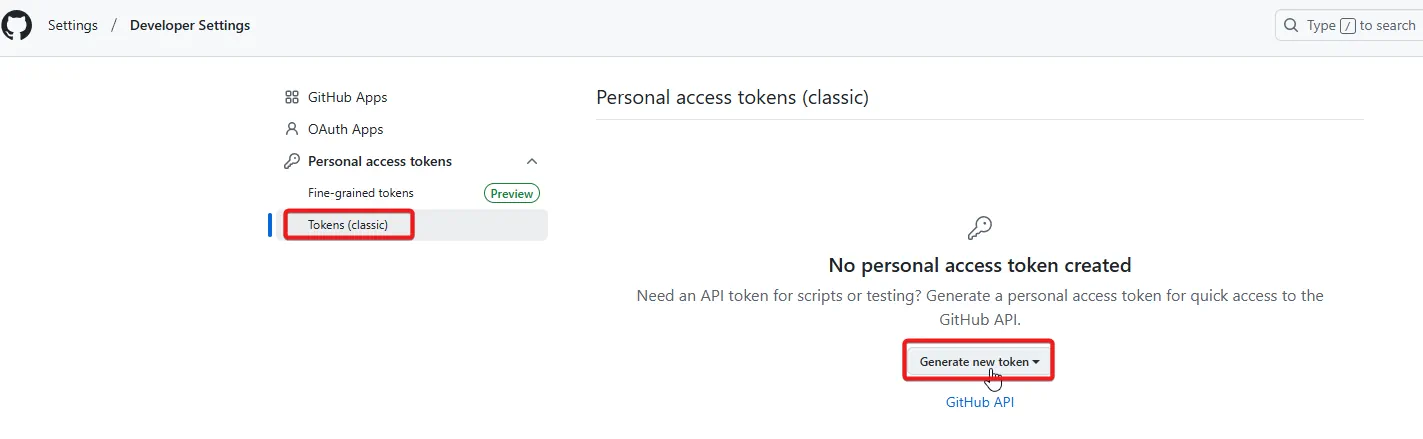Select Tokens (classic) in the sidebar
1423x439 pixels.
coord(348,225)
